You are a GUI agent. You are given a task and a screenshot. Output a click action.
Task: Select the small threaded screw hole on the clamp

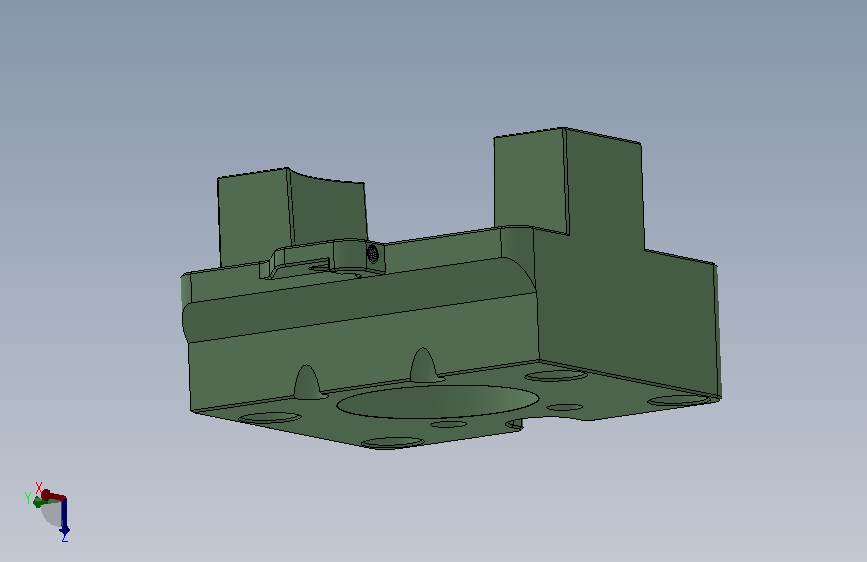pos(373,254)
